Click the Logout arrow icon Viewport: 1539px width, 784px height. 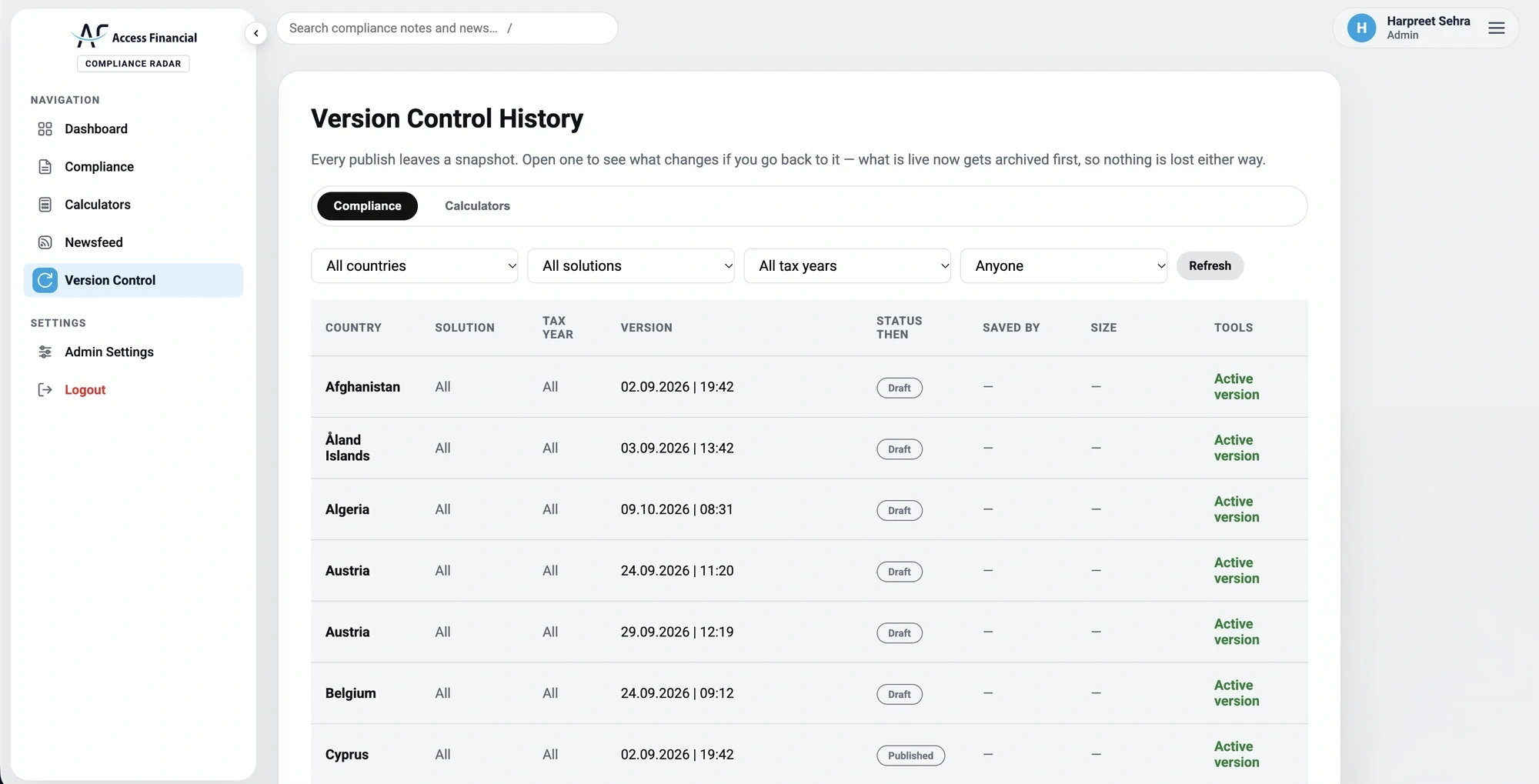click(x=45, y=389)
